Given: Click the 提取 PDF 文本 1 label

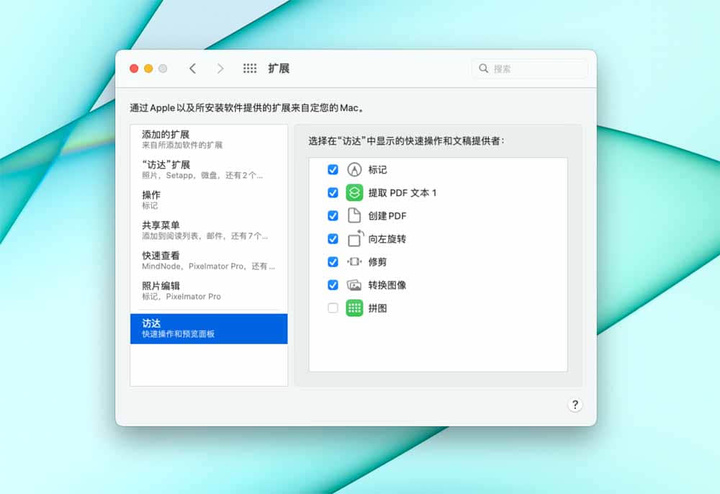Looking at the screenshot, I should tap(402, 193).
